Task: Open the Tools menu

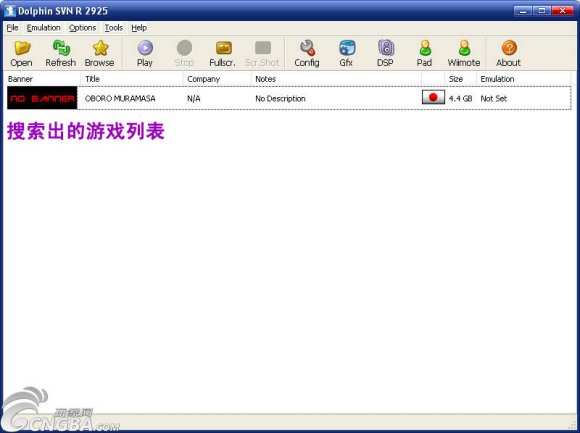Action: coord(114,28)
